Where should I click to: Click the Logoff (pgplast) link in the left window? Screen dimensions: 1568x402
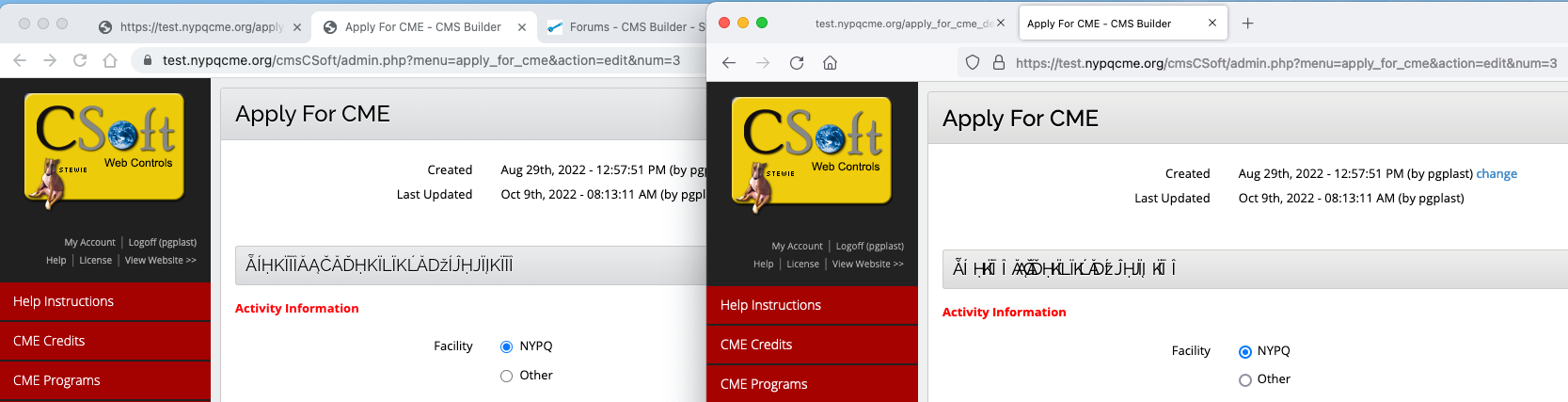pyautogui.click(x=163, y=242)
